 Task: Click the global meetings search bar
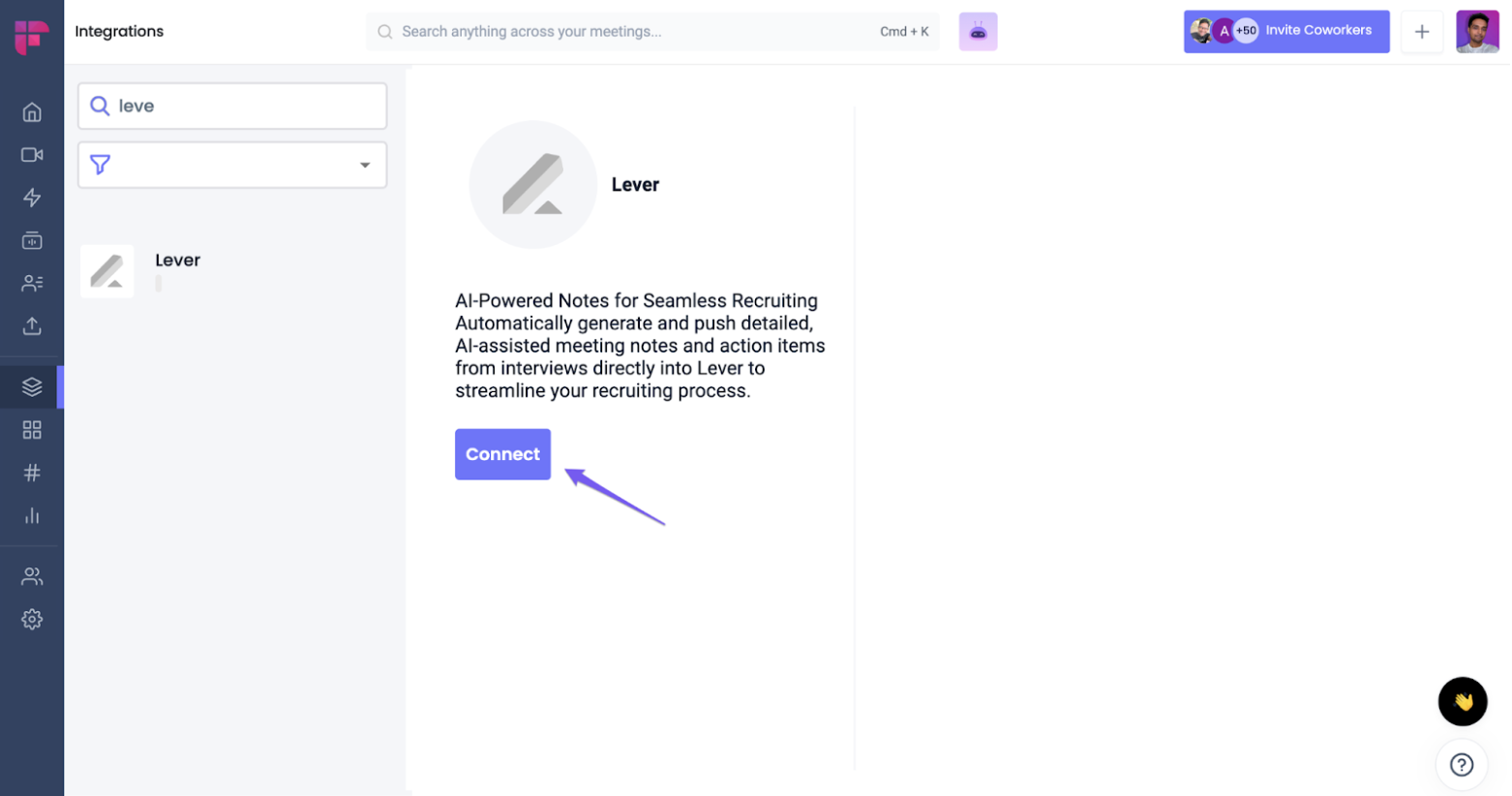click(652, 32)
